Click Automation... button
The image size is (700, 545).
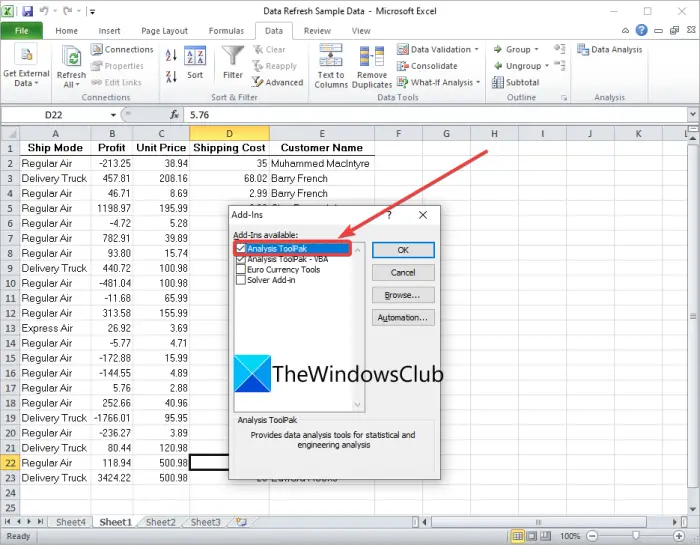pos(403,317)
